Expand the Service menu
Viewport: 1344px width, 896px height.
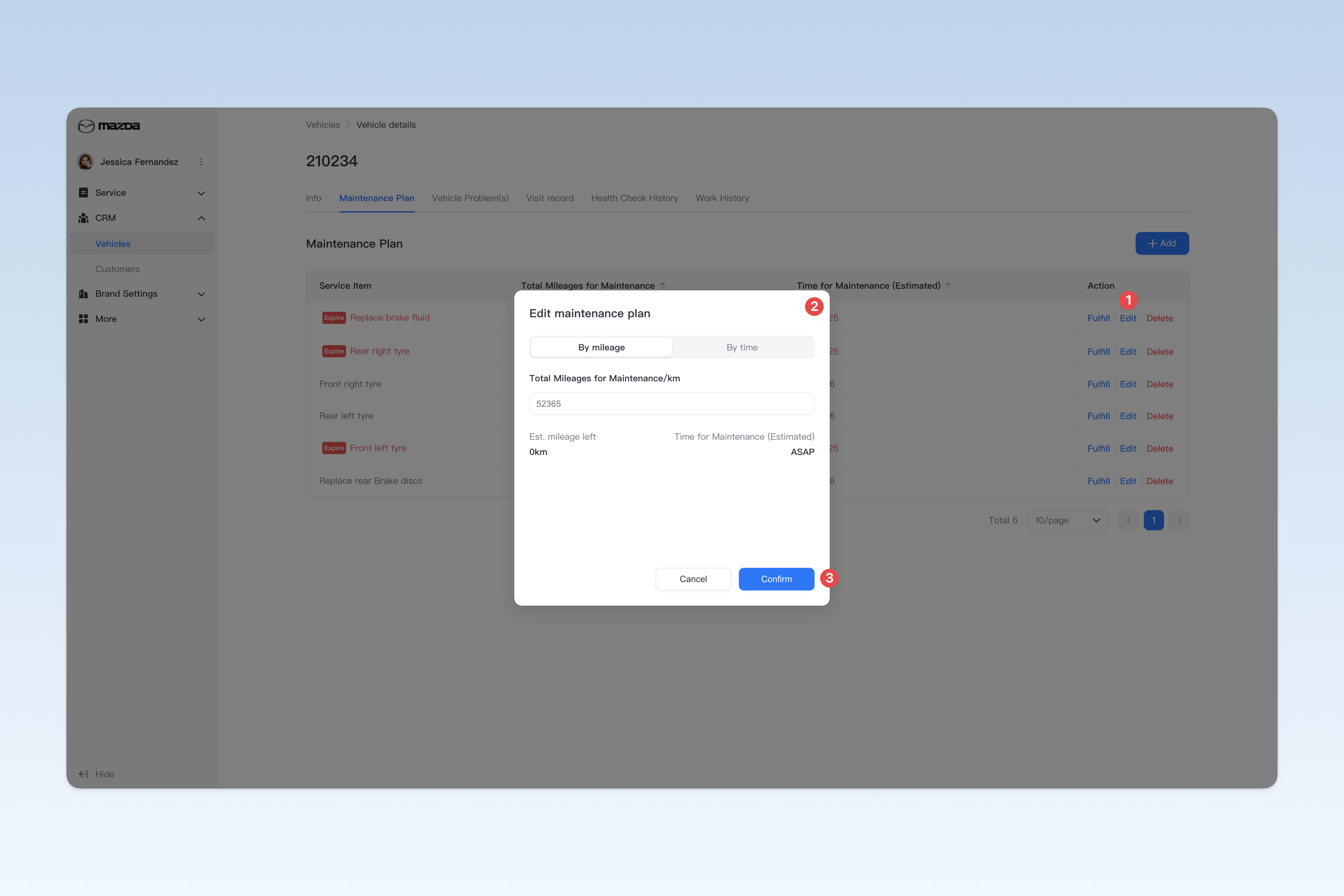click(x=201, y=193)
